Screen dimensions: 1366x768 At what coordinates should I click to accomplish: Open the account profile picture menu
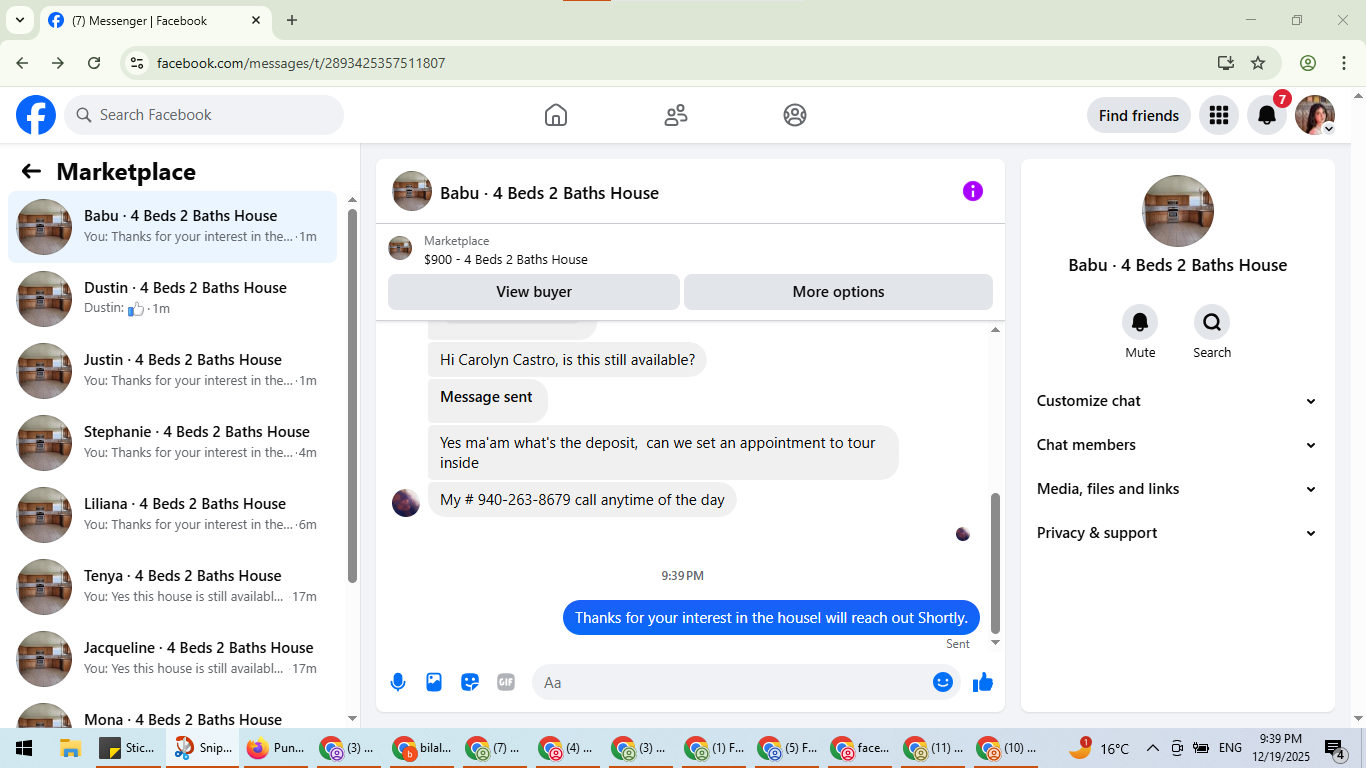[1315, 115]
